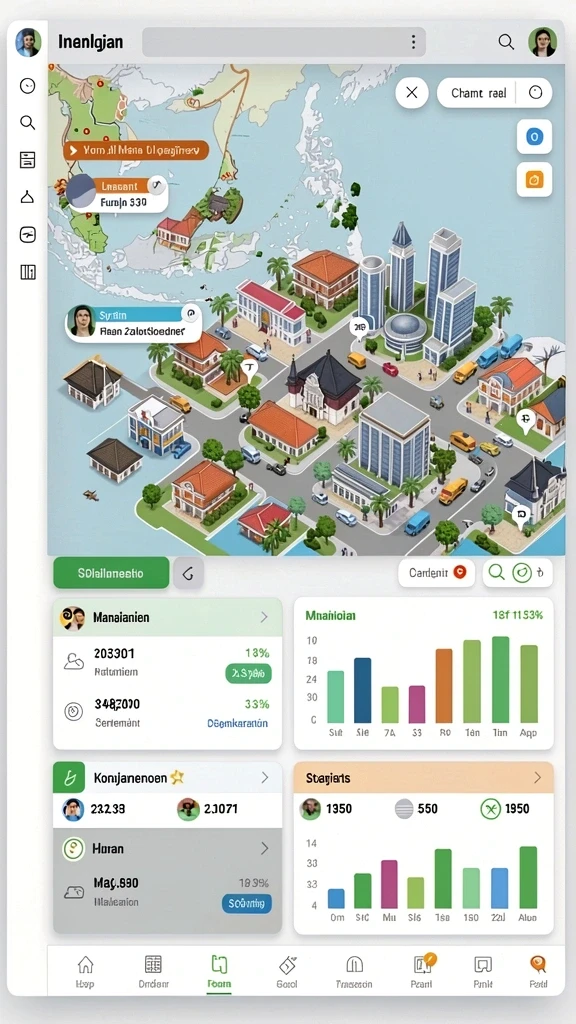Expand the Konjanenoen card chevron

click(x=265, y=777)
